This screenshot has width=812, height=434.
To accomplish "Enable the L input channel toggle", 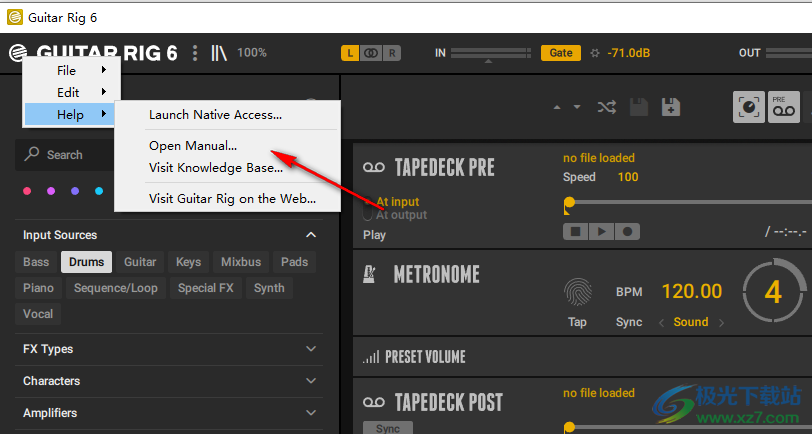I will pos(350,53).
